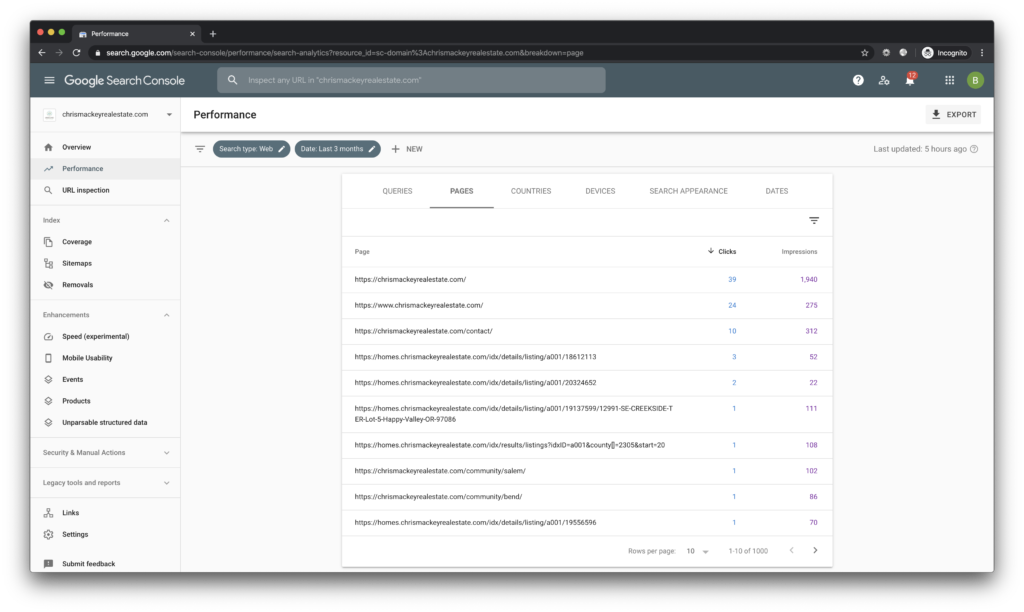
Task: Switch to the Countries tab
Action: tap(531, 191)
